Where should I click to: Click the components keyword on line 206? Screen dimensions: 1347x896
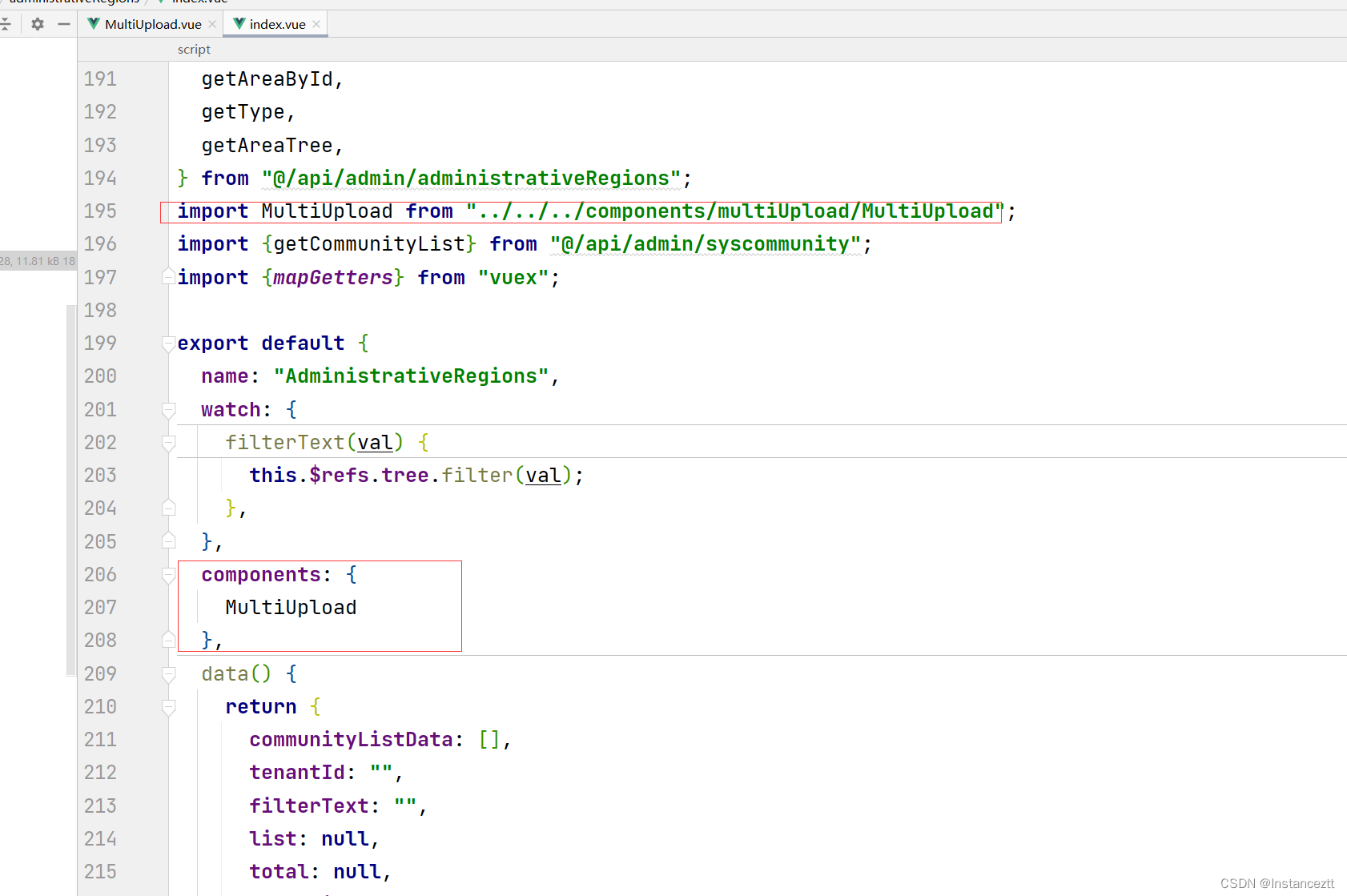[261, 575]
